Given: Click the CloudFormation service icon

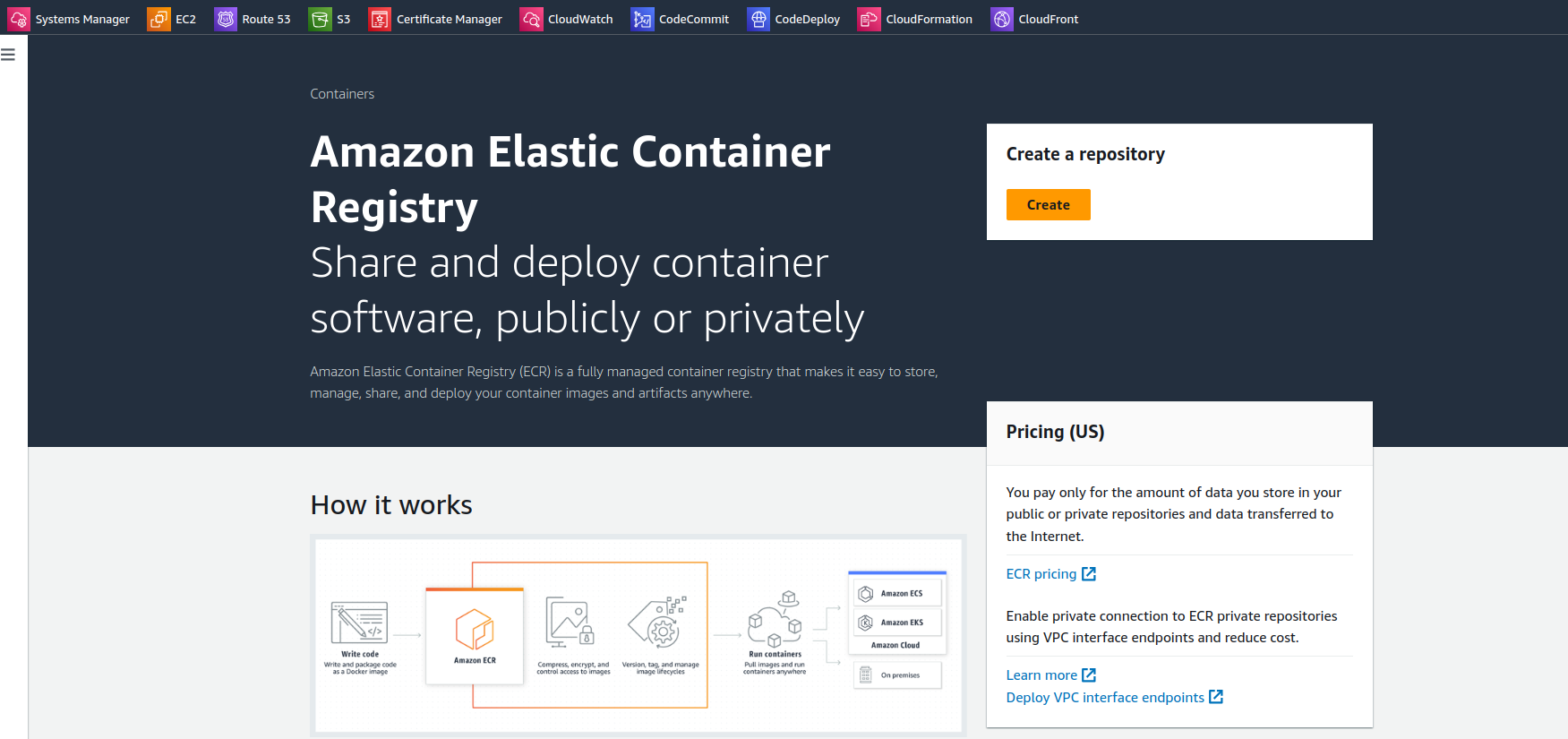Looking at the screenshot, I should coord(869,19).
